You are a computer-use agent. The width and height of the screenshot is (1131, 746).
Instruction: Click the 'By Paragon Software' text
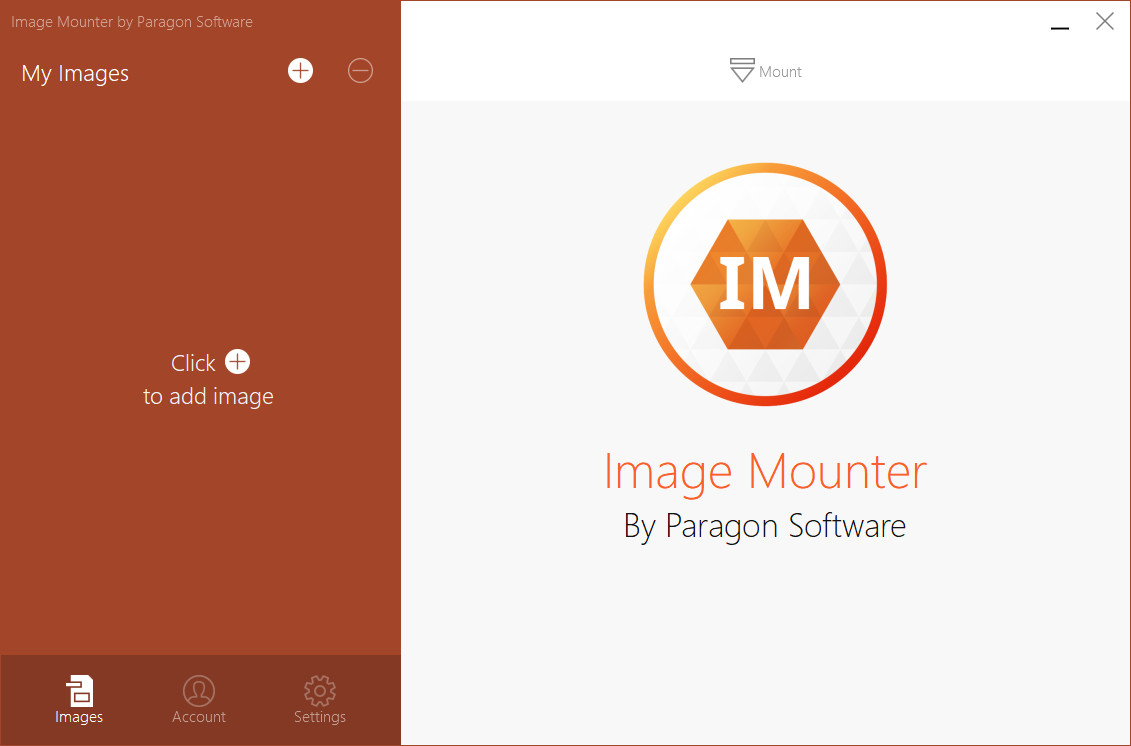(765, 526)
